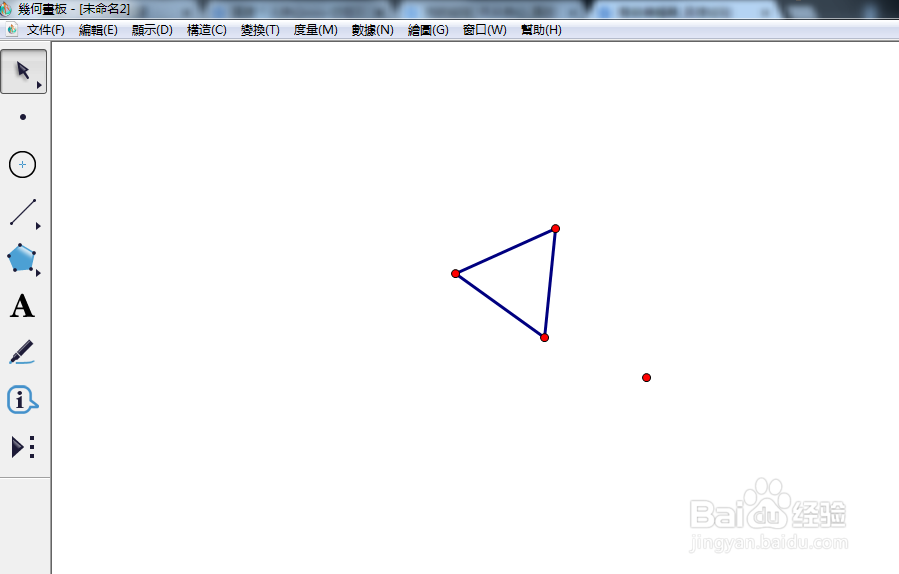Select the Polygon tool
The height and width of the screenshot is (574, 899).
[21, 258]
